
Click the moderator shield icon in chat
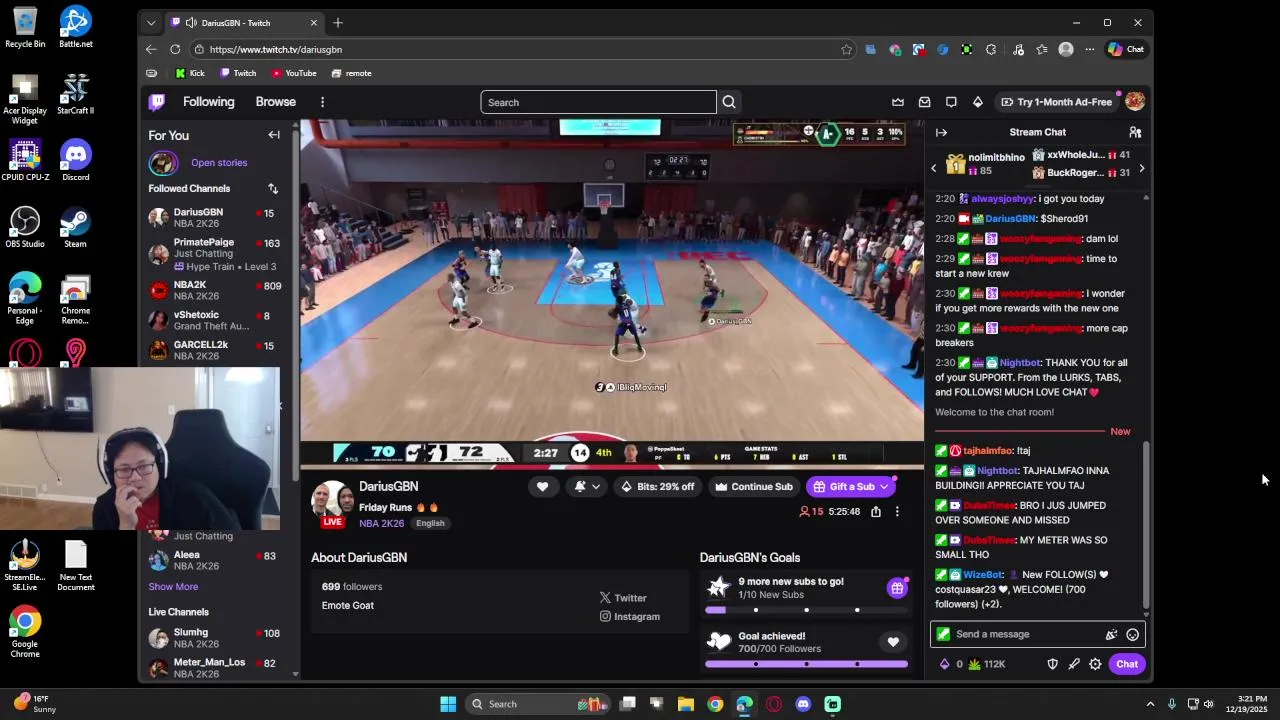(1052, 664)
